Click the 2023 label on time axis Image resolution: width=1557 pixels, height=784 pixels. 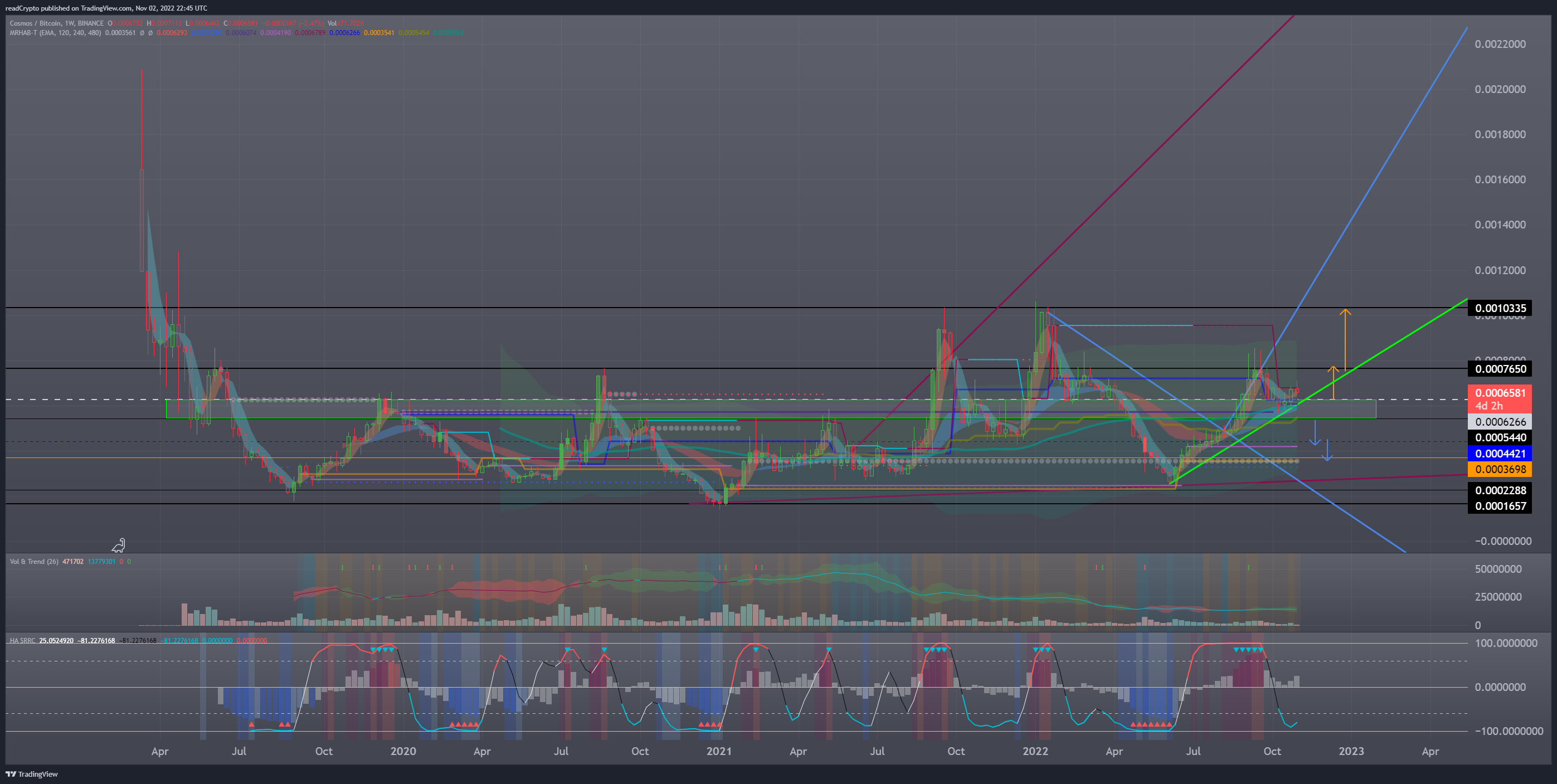coord(1351,751)
